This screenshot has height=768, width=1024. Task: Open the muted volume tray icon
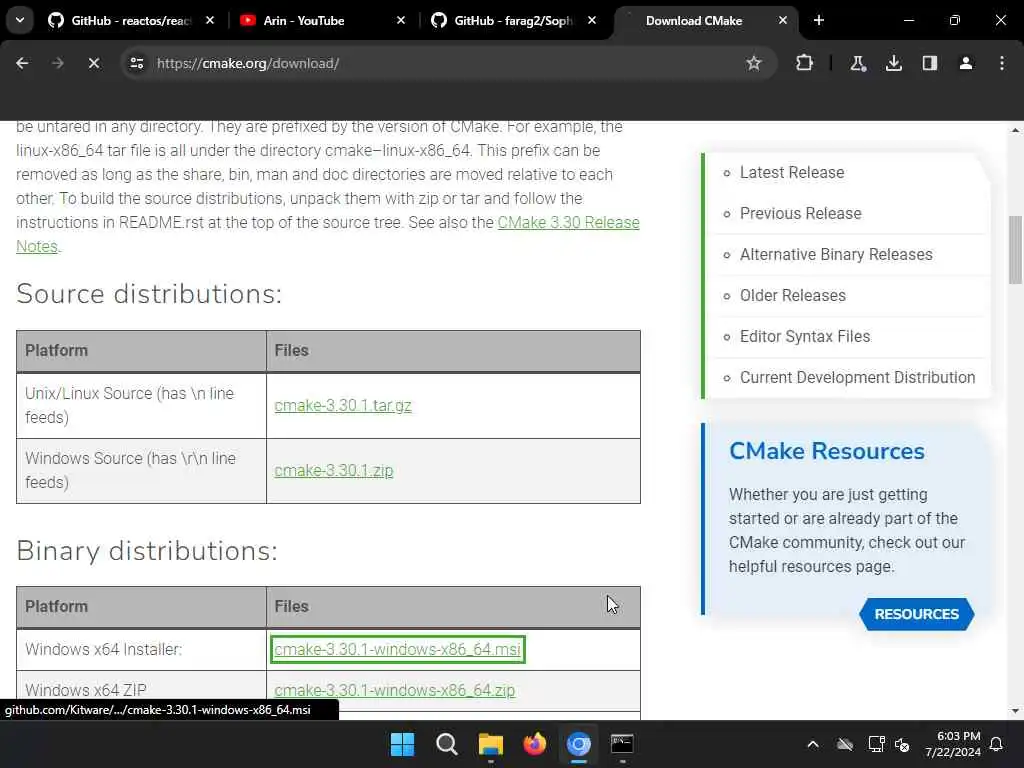point(903,744)
